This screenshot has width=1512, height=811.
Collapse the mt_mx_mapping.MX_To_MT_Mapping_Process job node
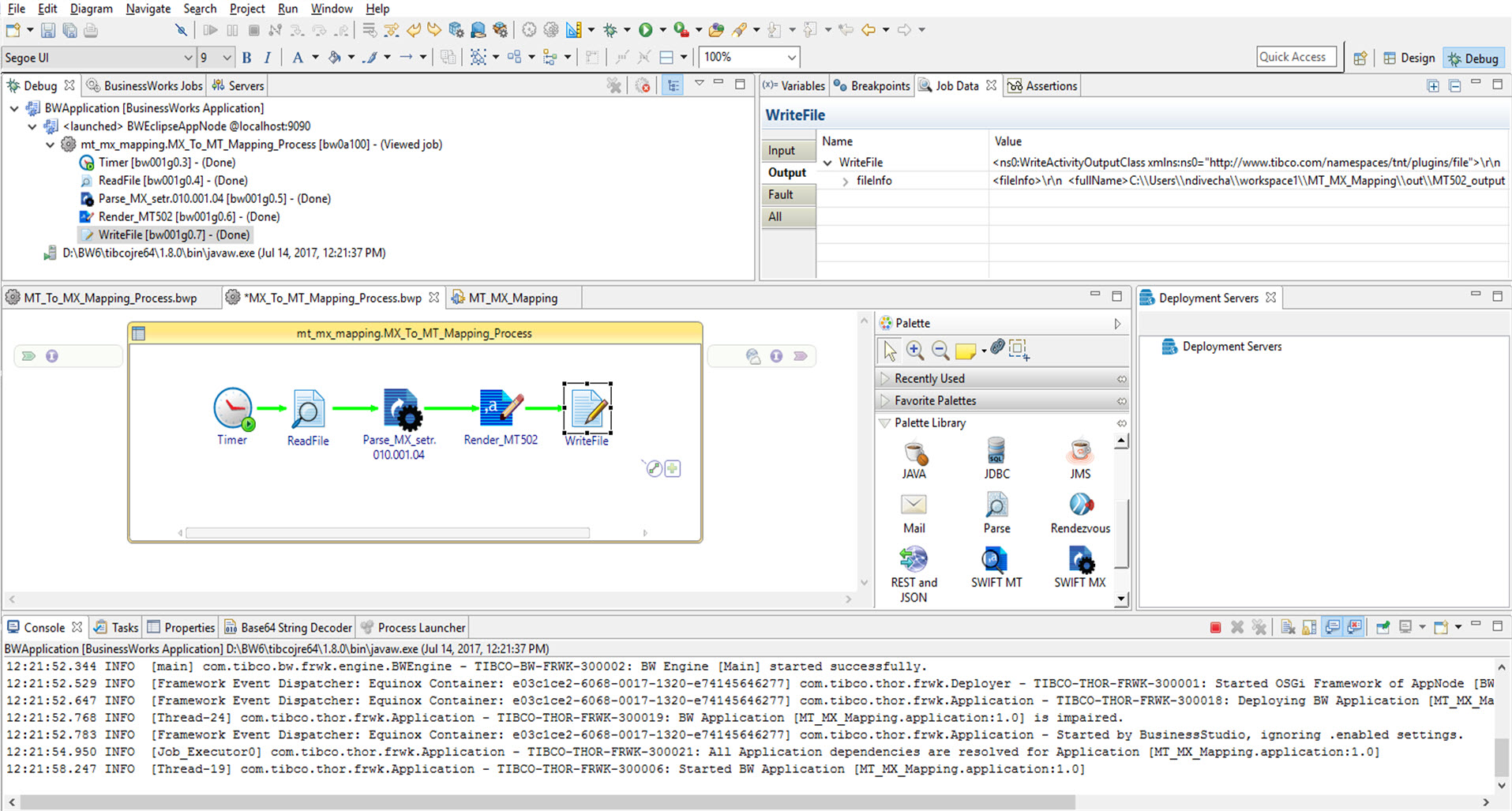coord(51,145)
